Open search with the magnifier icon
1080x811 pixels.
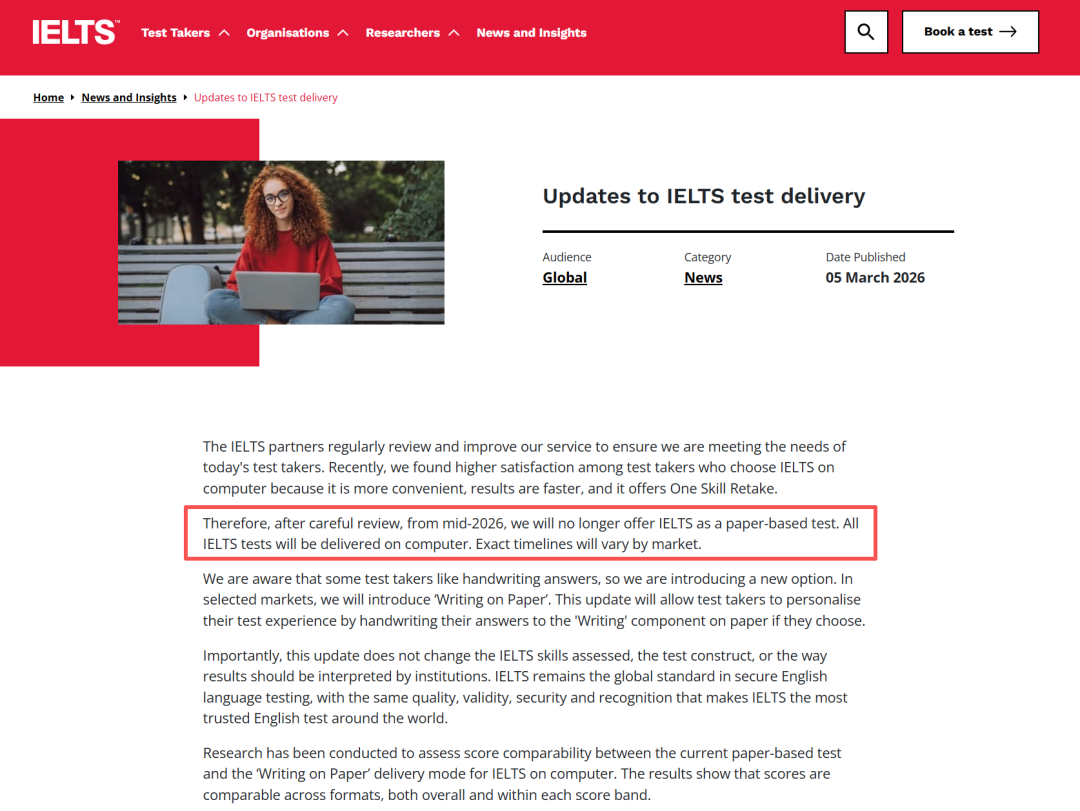(x=866, y=32)
